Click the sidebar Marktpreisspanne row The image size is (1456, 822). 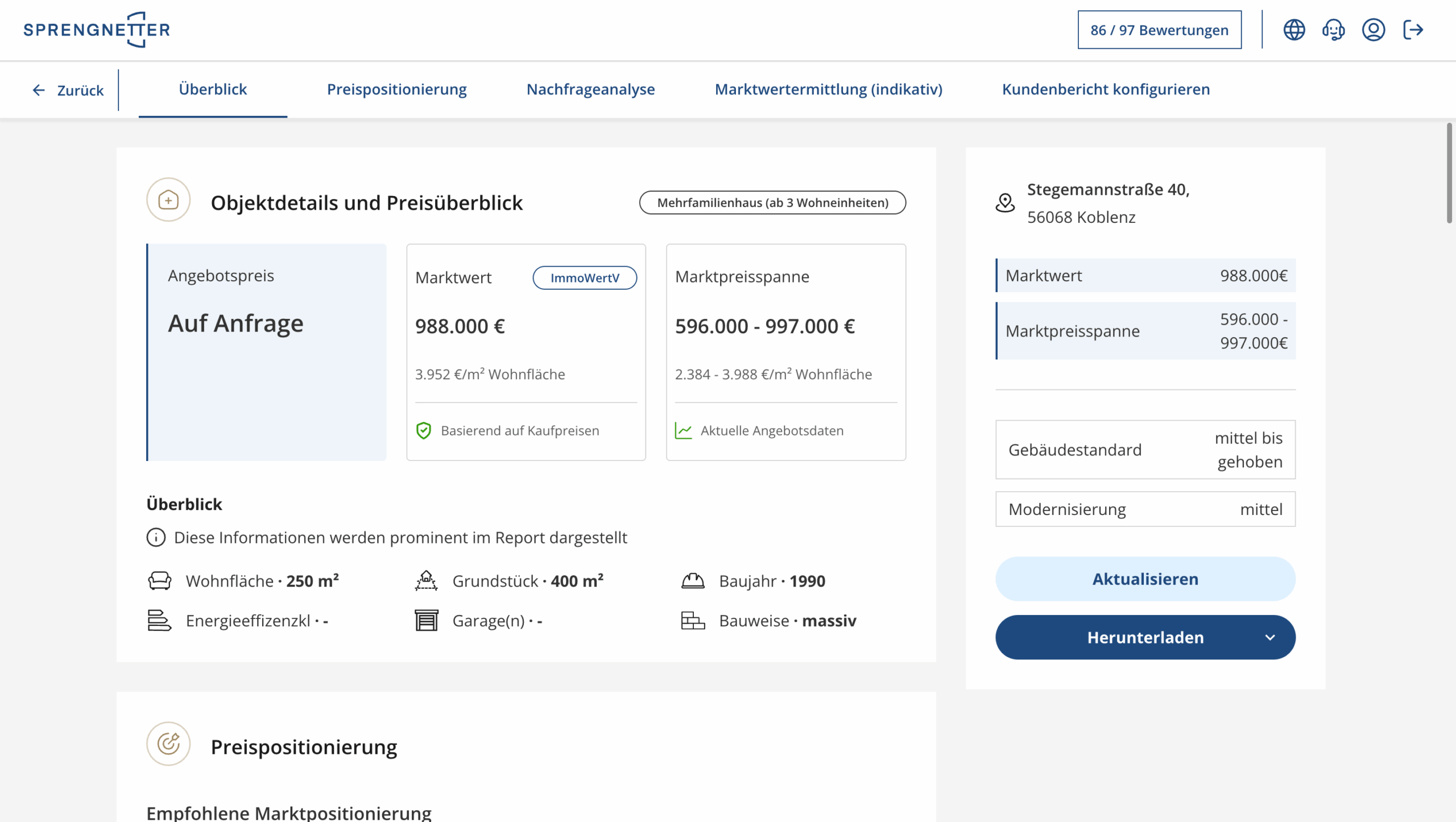click(x=1145, y=331)
